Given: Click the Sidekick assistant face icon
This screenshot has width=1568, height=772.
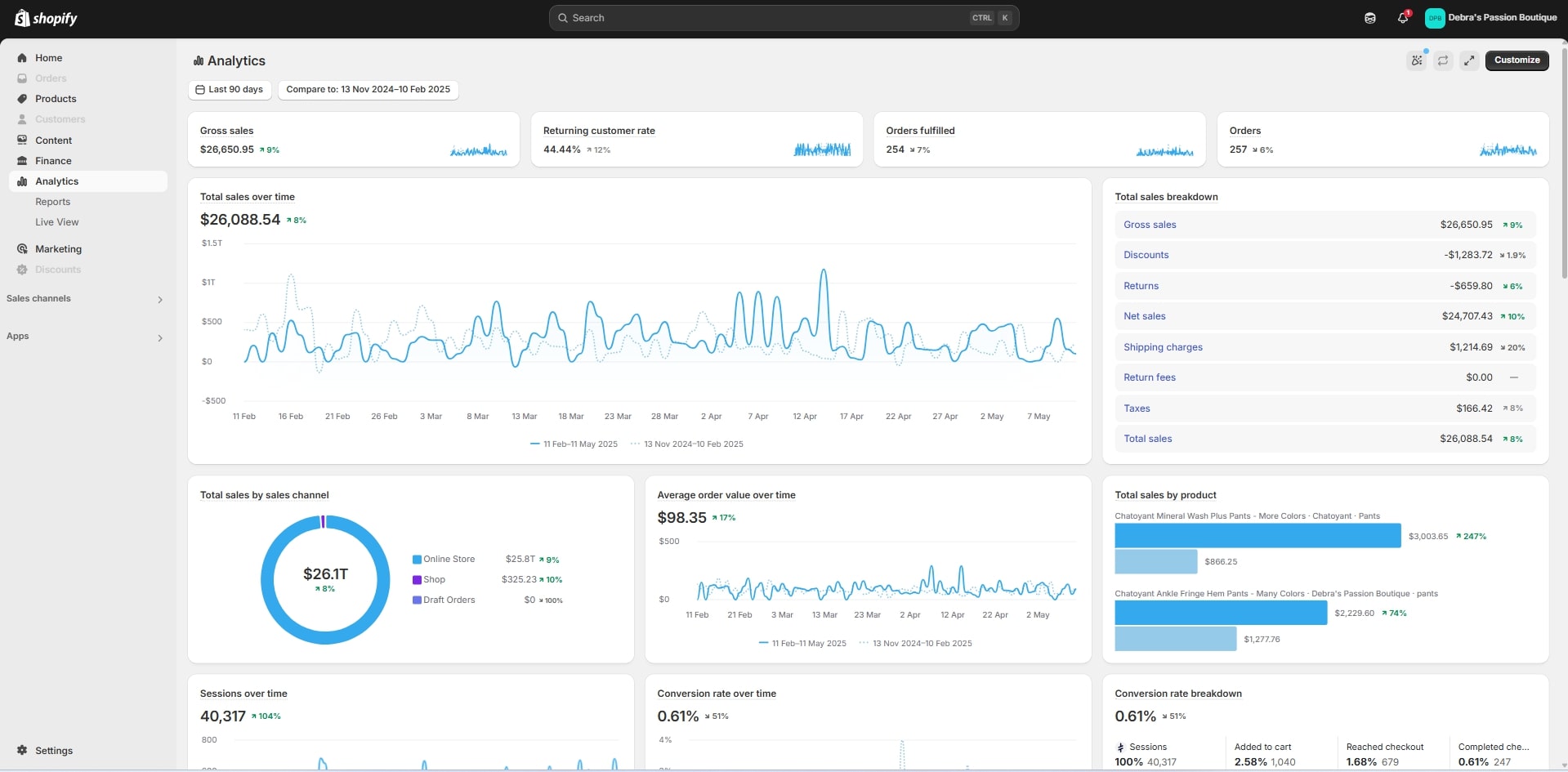Looking at the screenshot, I should (1370, 18).
